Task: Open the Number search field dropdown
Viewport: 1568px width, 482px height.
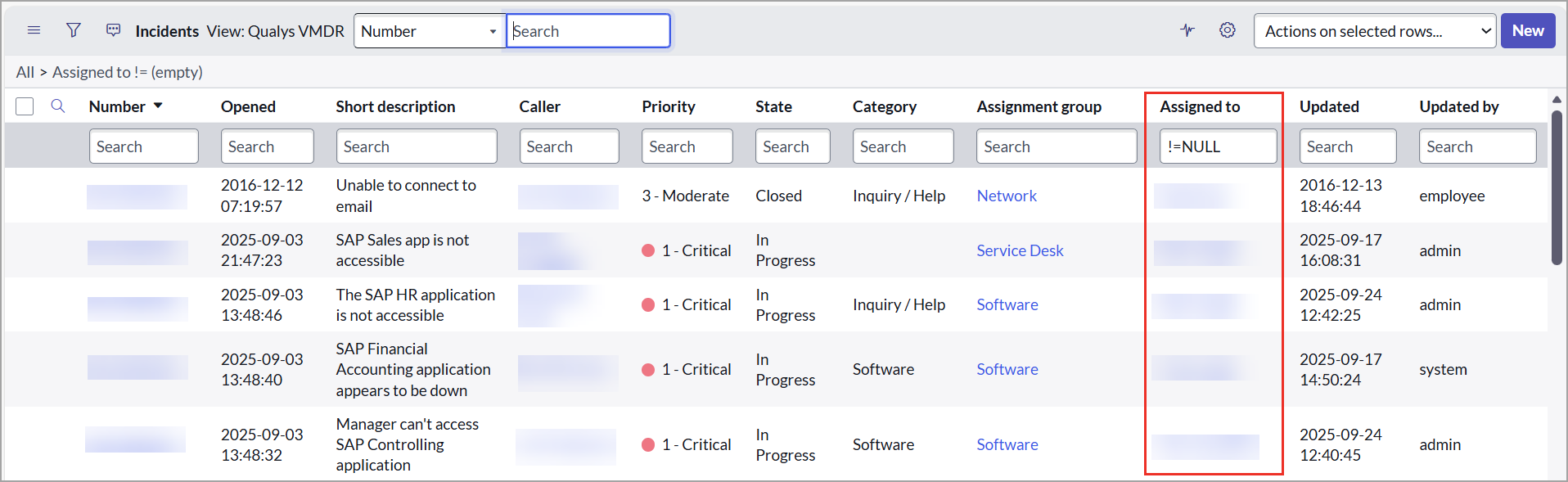Action: [x=429, y=31]
